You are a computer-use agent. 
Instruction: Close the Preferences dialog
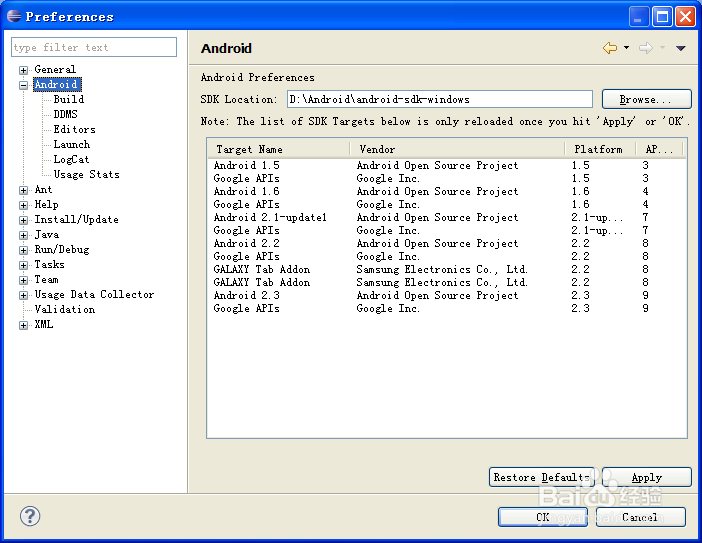(685, 17)
